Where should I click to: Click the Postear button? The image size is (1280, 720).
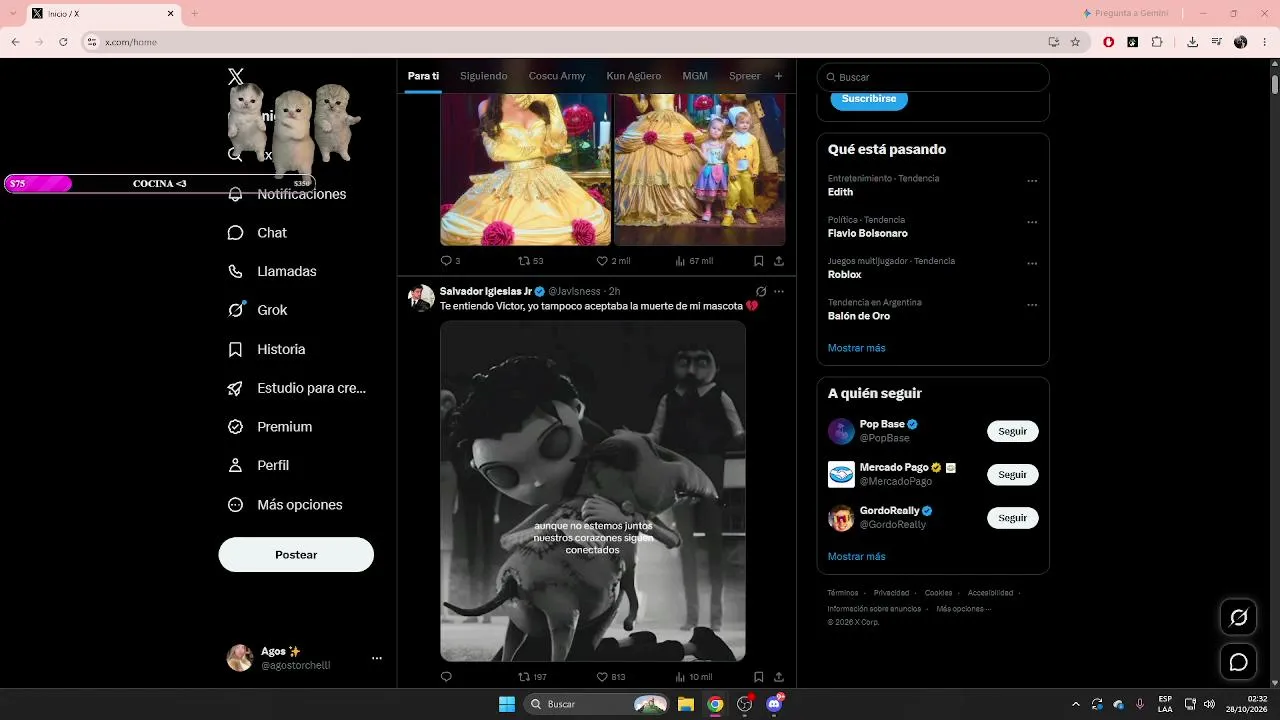296,555
